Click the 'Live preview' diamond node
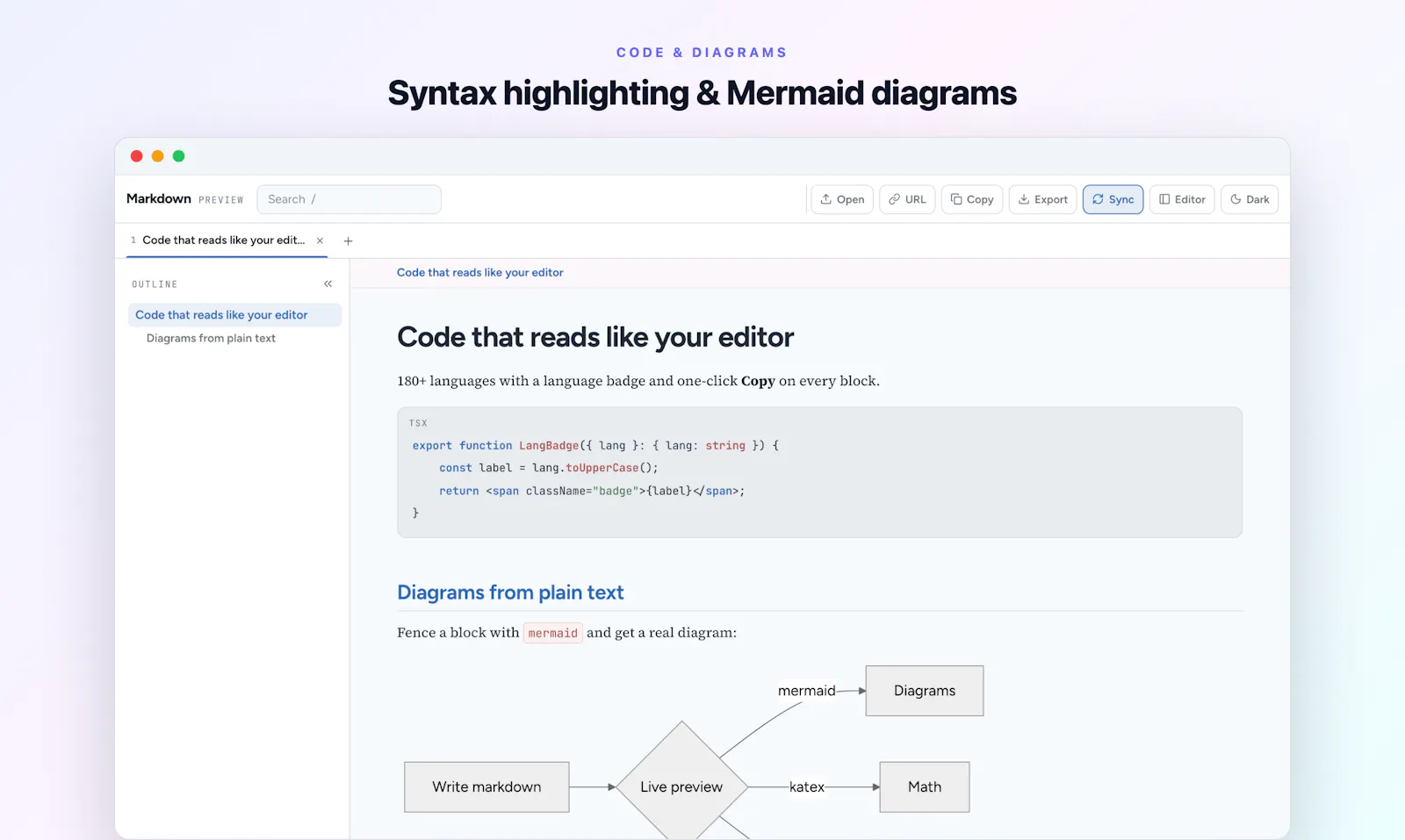 (681, 786)
